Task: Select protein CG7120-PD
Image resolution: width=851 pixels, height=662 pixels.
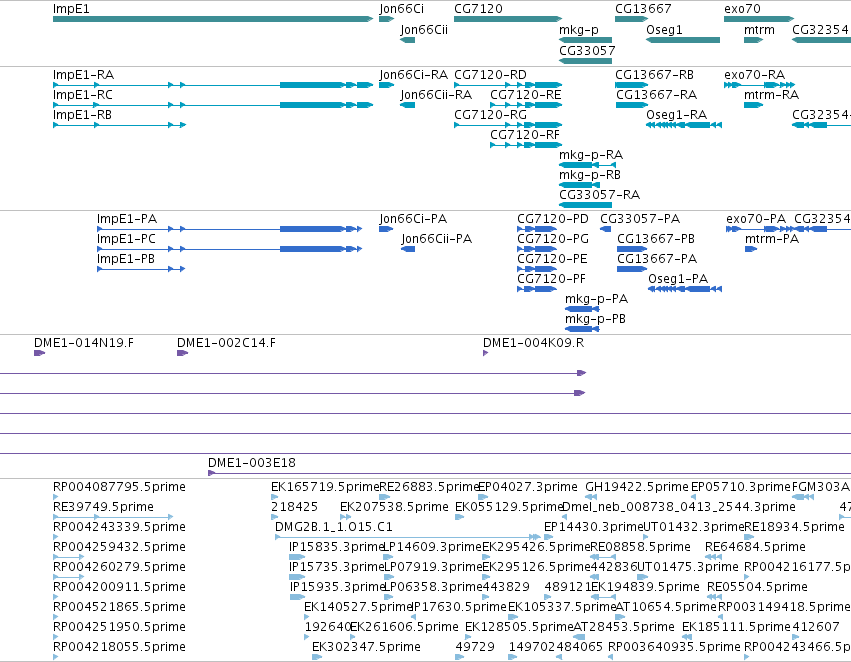Action: 537,229
